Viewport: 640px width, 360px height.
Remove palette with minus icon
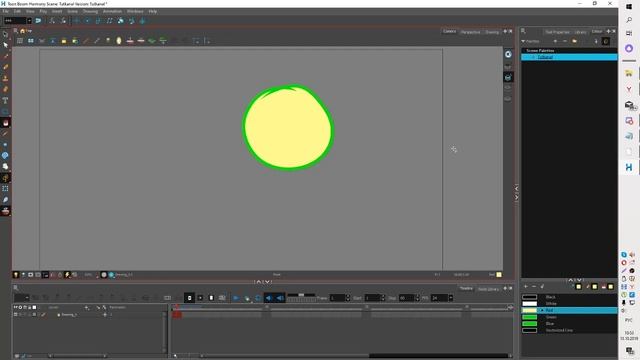[565, 41]
